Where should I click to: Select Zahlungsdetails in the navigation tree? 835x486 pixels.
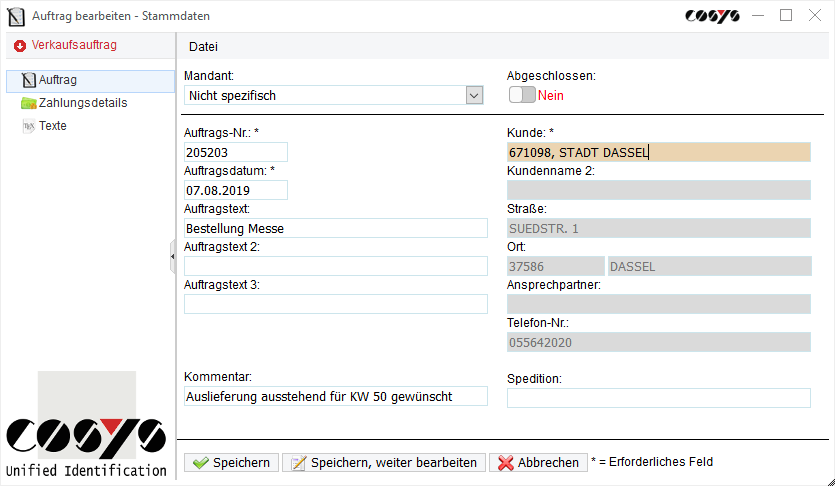pyautogui.click(x=83, y=103)
